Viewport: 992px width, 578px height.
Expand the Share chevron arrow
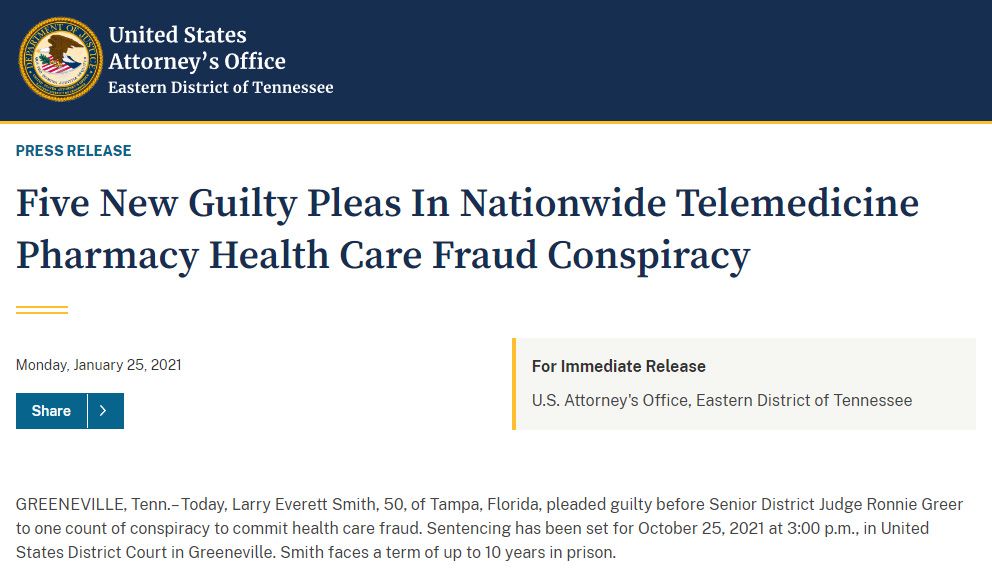(x=105, y=411)
